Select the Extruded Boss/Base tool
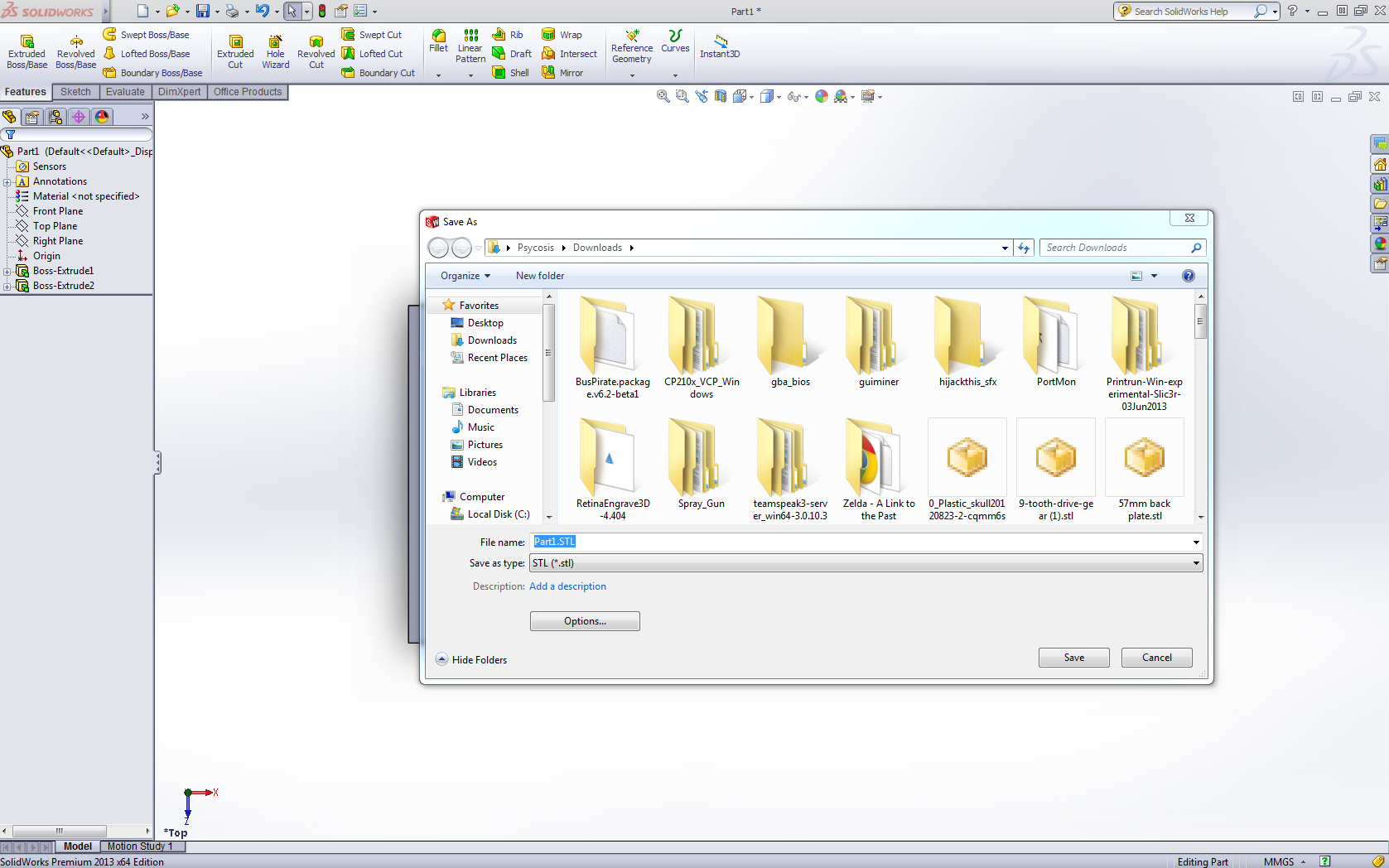 [x=27, y=51]
